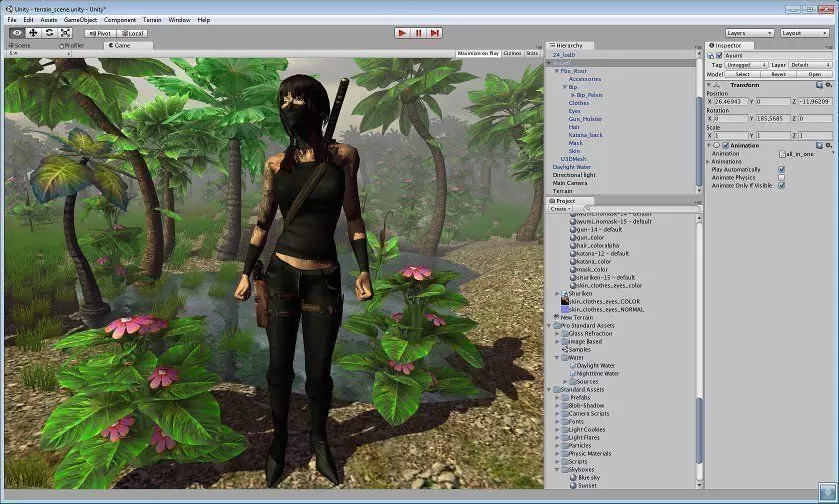839x504 pixels.
Task: Open the Animation component help icon
Action: (819, 146)
